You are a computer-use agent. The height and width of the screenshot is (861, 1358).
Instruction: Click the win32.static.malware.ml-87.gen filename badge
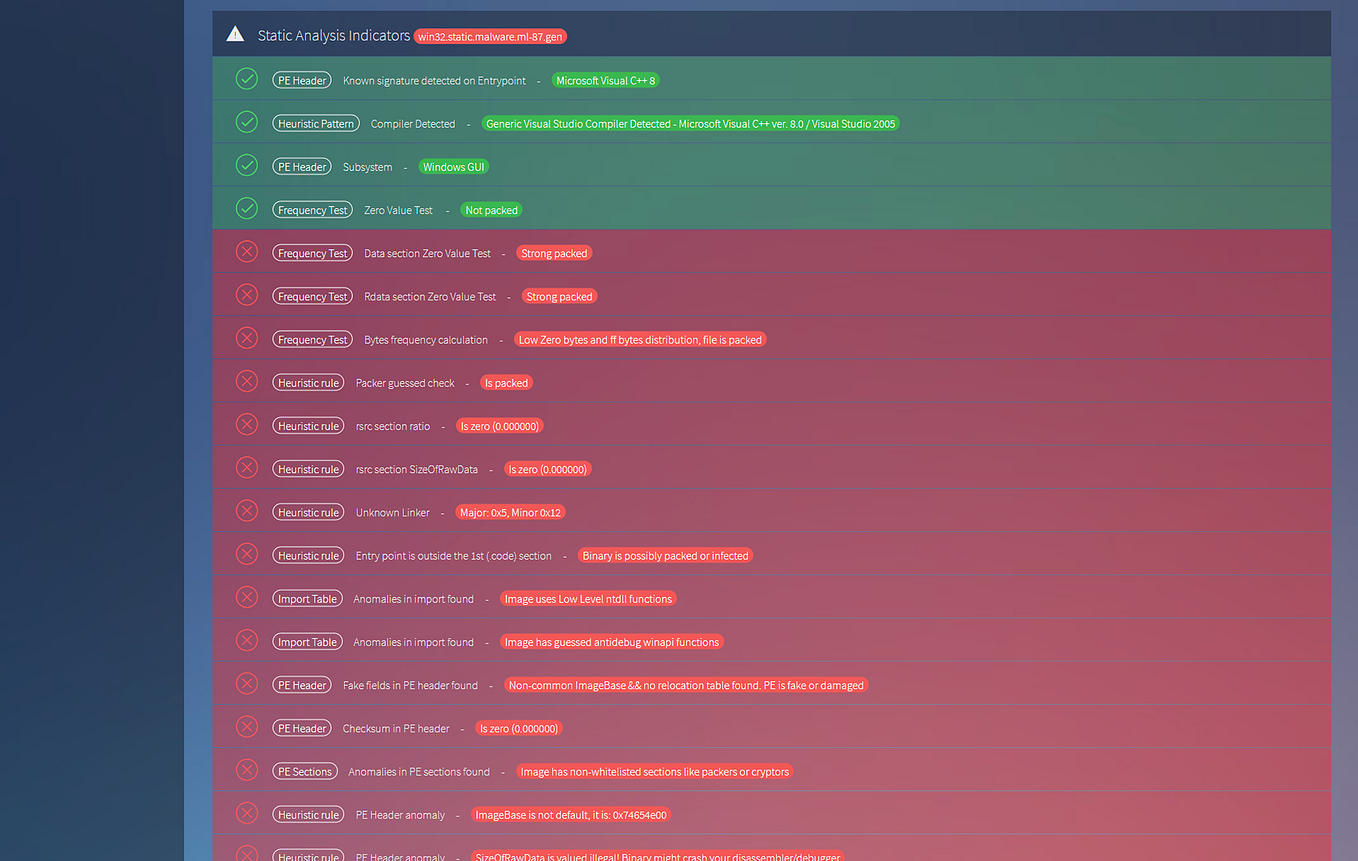click(x=490, y=35)
